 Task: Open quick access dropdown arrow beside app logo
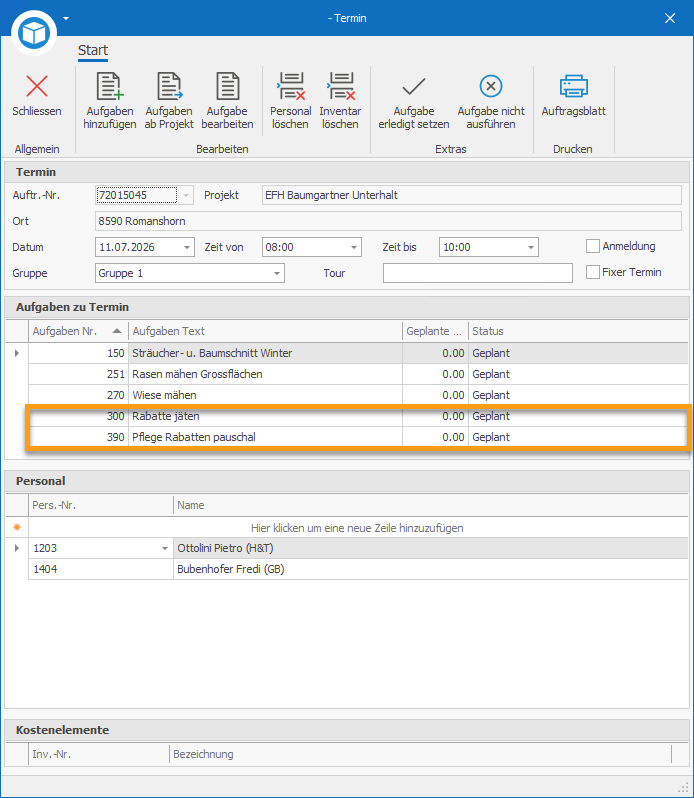click(x=66, y=18)
